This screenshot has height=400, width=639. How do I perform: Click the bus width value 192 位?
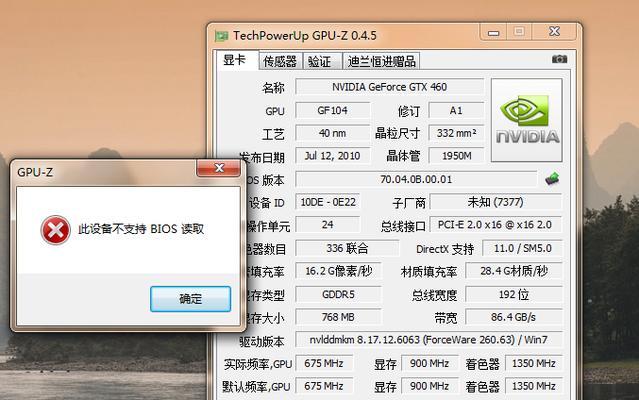pos(513,294)
